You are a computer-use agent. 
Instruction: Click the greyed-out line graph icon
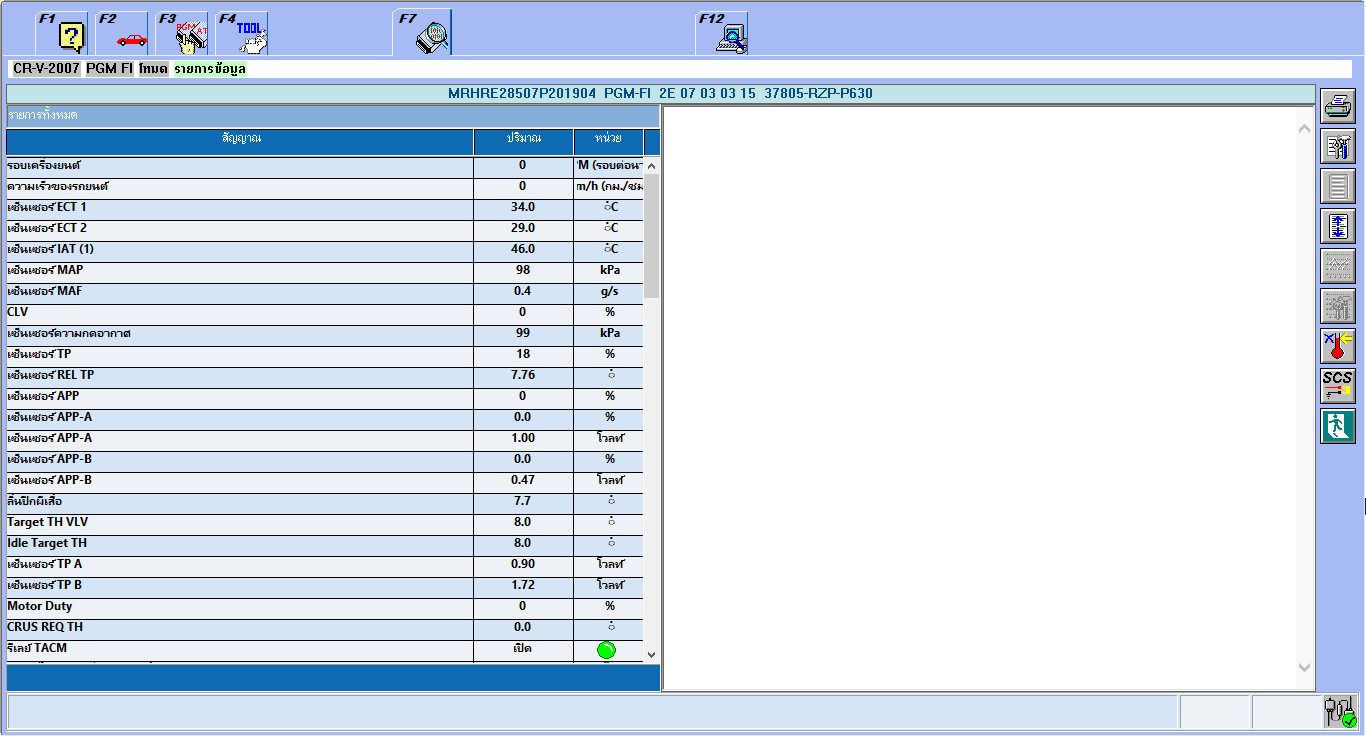pyautogui.click(x=1338, y=266)
